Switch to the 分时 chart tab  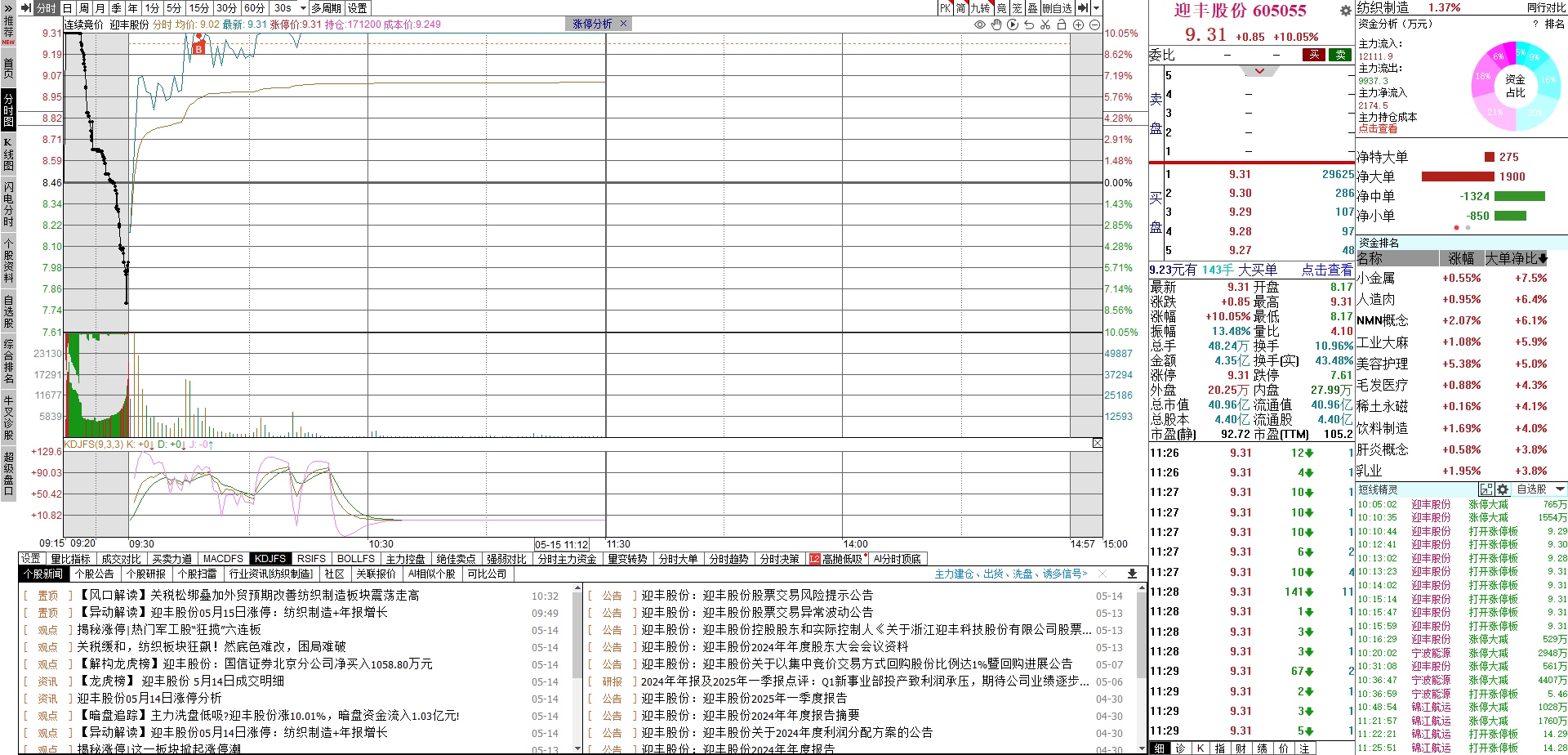click(47, 8)
